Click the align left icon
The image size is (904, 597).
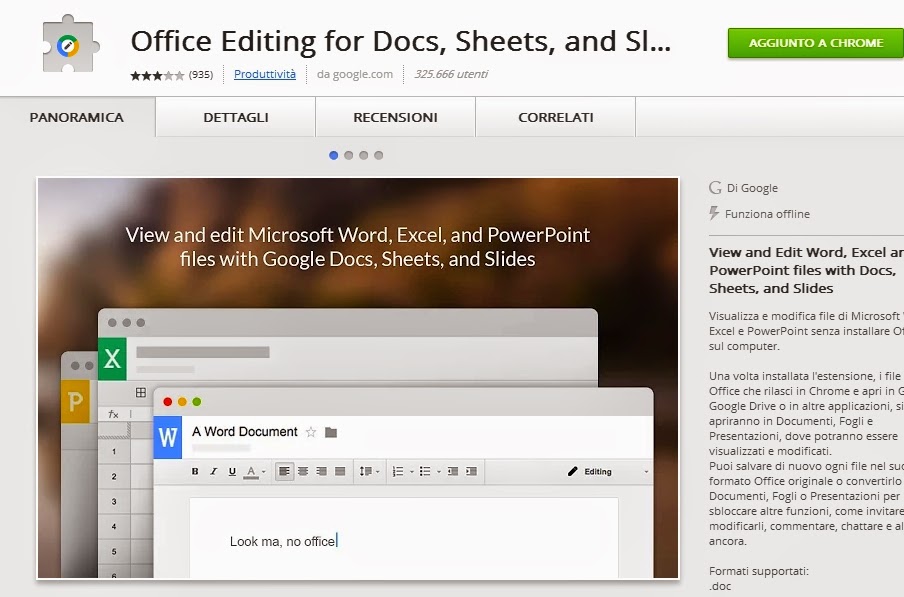coord(284,471)
